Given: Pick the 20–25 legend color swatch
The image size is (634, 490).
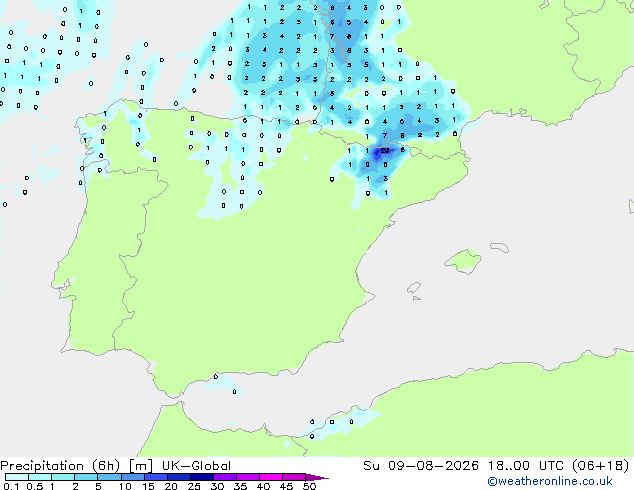Looking at the screenshot, I should 178,477.
